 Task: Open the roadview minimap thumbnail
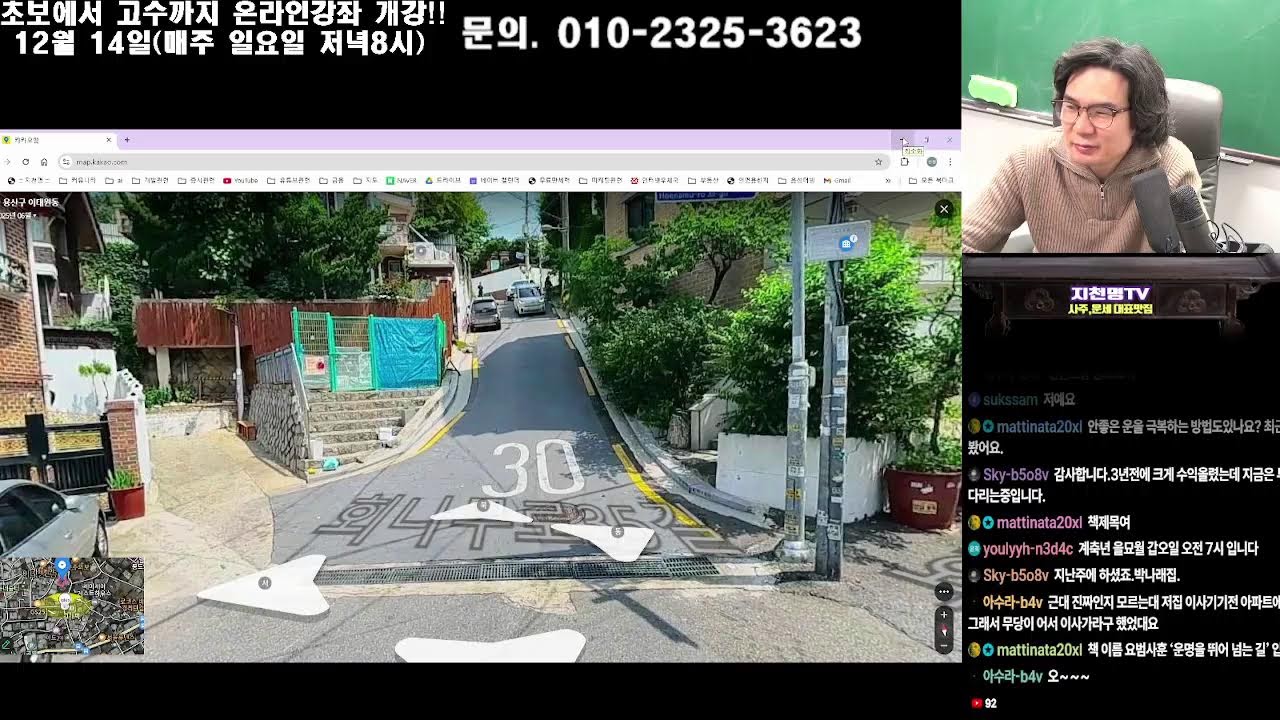click(72, 606)
